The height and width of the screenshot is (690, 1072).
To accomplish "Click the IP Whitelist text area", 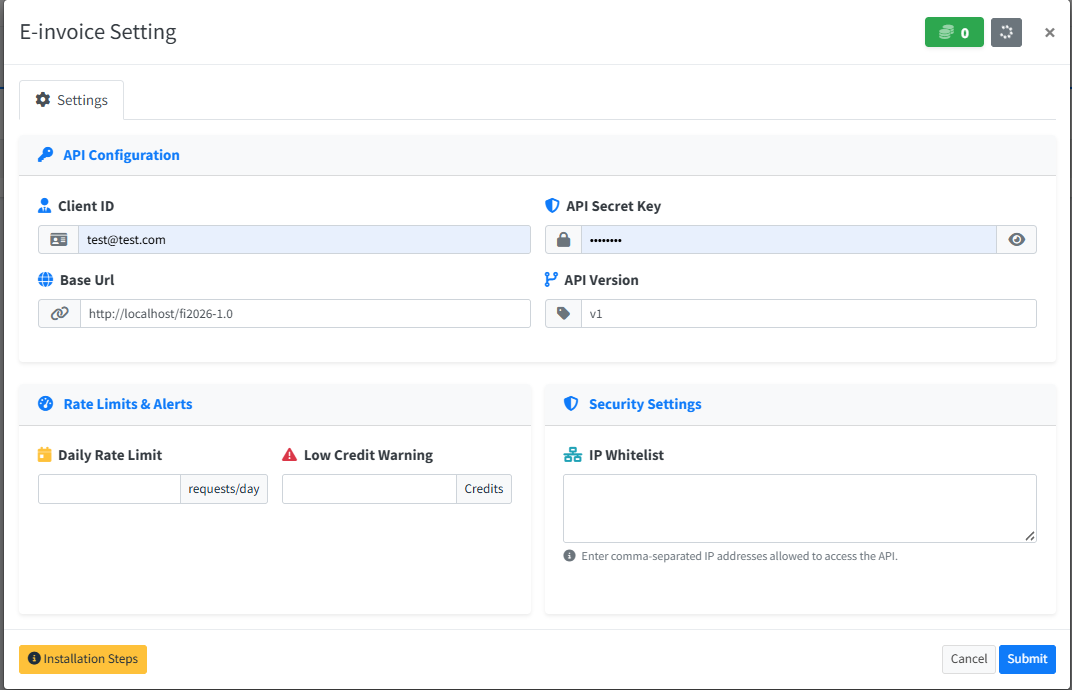I will [x=799, y=508].
